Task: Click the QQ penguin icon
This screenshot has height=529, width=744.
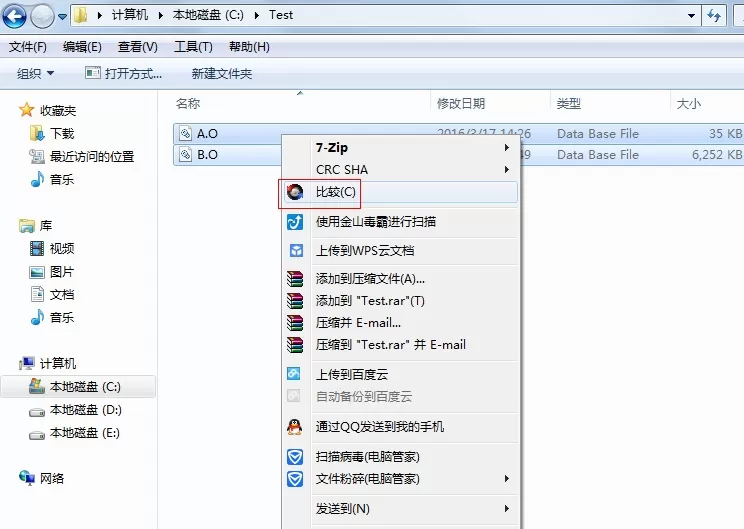Action: click(x=295, y=427)
